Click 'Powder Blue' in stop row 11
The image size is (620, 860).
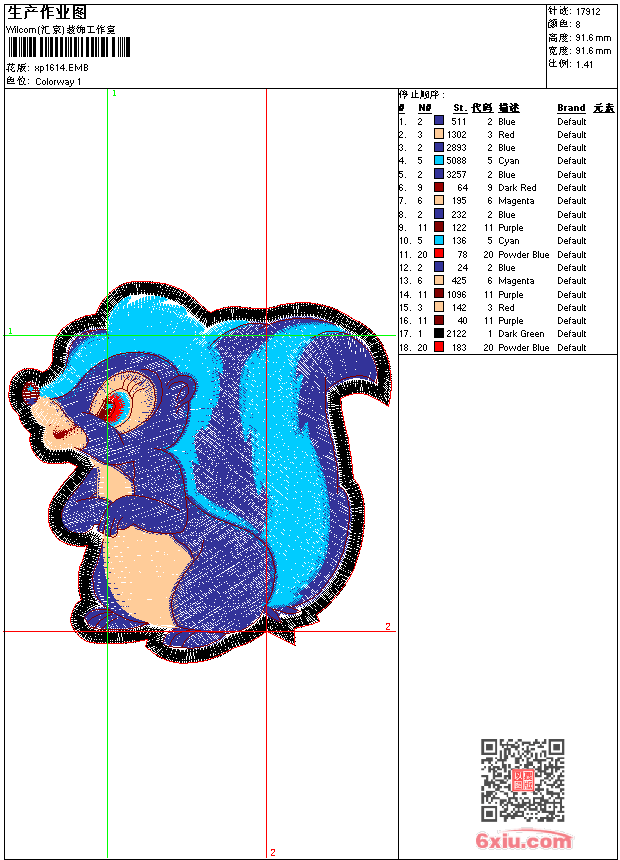[523, 254]
